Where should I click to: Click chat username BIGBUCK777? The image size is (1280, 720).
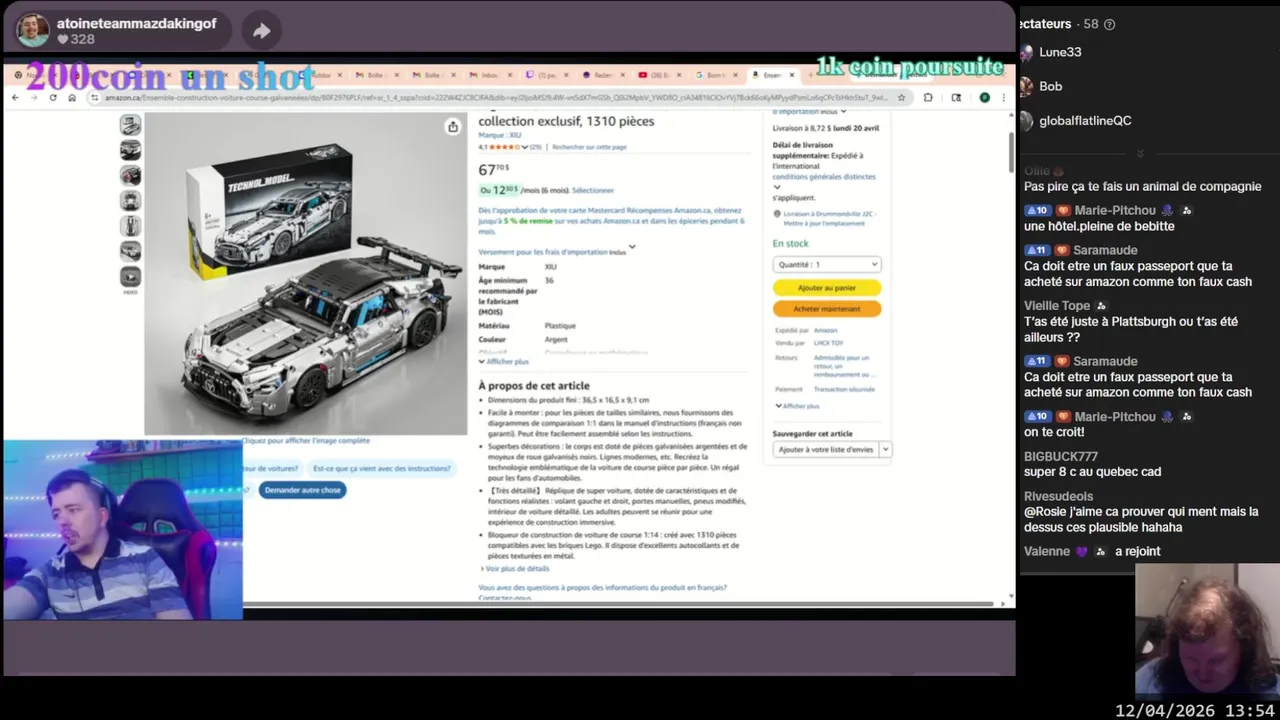[1061, 456]
